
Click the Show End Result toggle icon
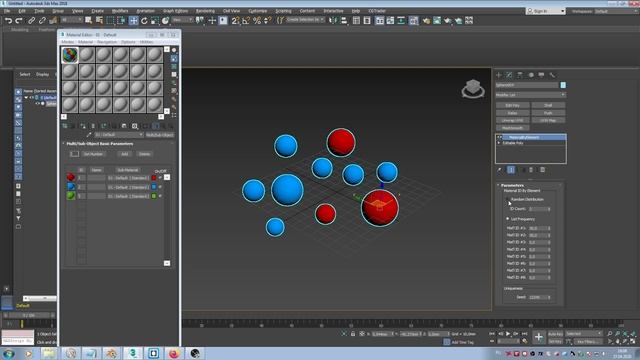tap(511, 170)
